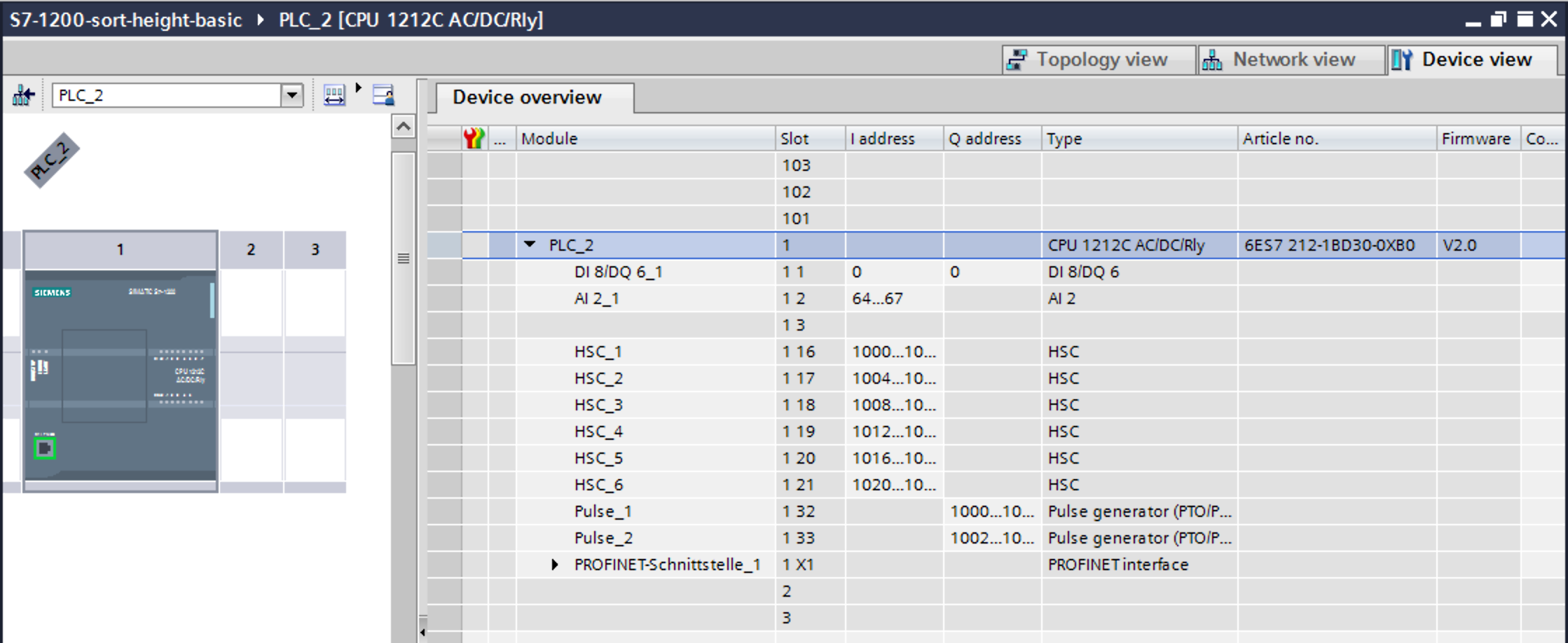This screenshot has width=1568, height=643.
Task: Click the small toolbar overflow arrow
Action: pos(359,88)
